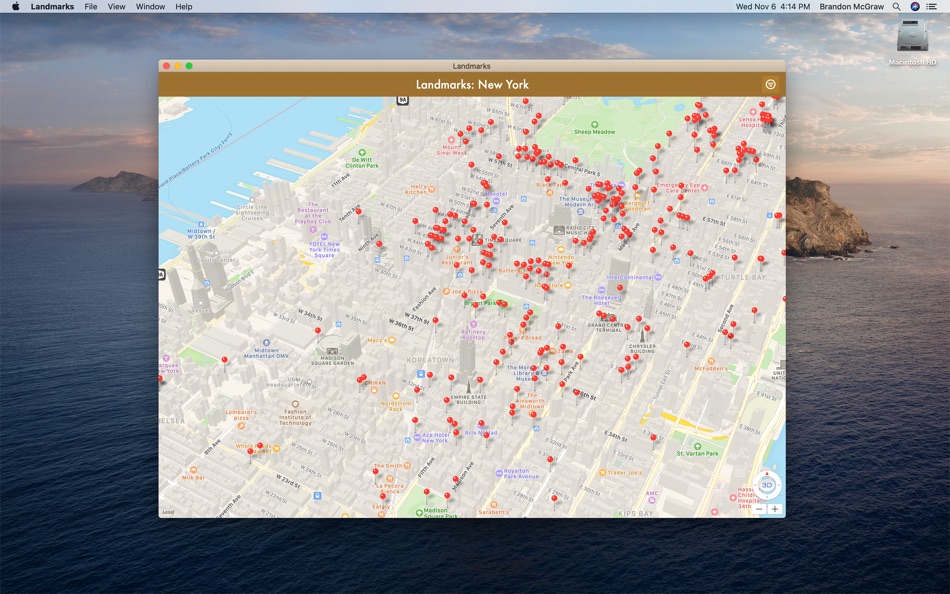Open the Help menu
Image resolution: width=950 pixels, height=594 pixels.
click(184, 7)
